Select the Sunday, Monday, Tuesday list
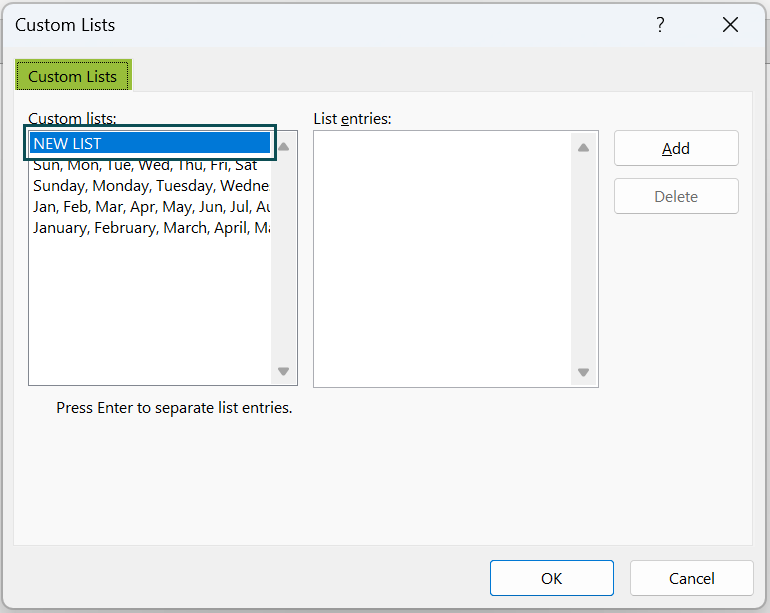Screen dimensions: 770x613 (x=150, y=186)
